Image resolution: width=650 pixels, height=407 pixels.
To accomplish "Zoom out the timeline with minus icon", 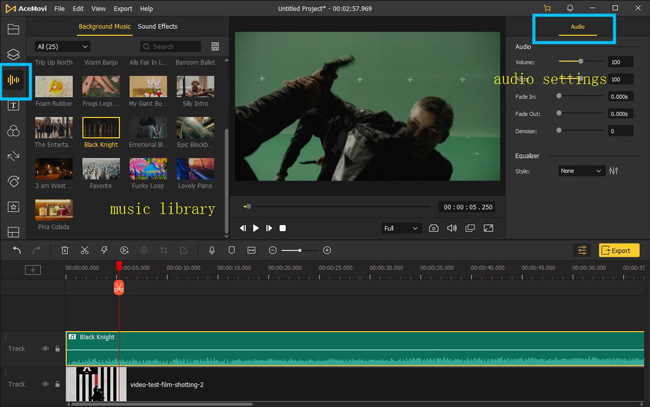I will click(x=273, y=250).
